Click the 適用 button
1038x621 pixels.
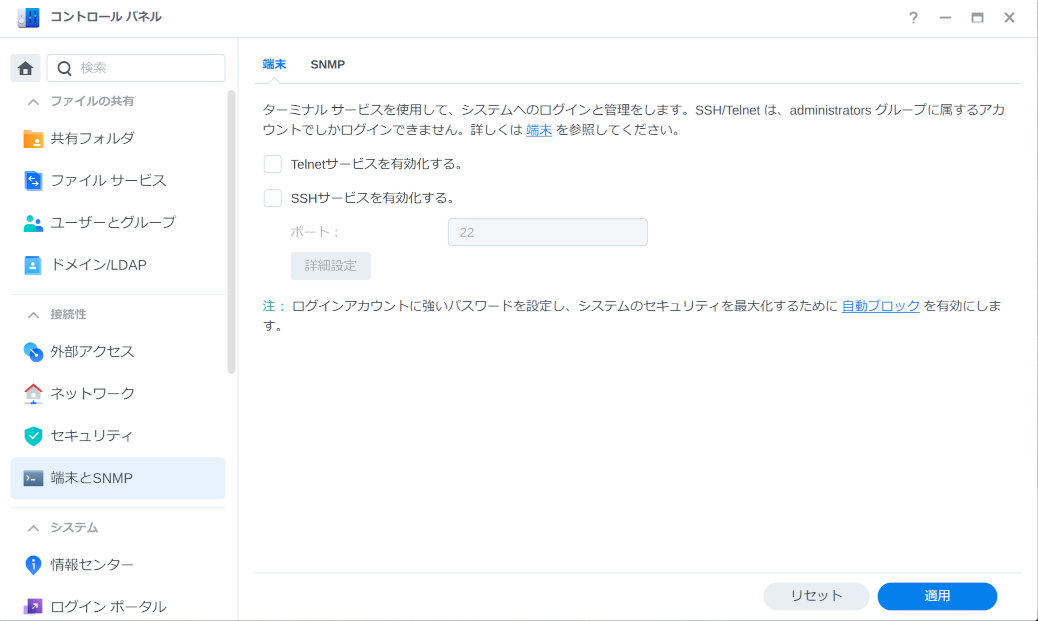[x=937, y=596]
